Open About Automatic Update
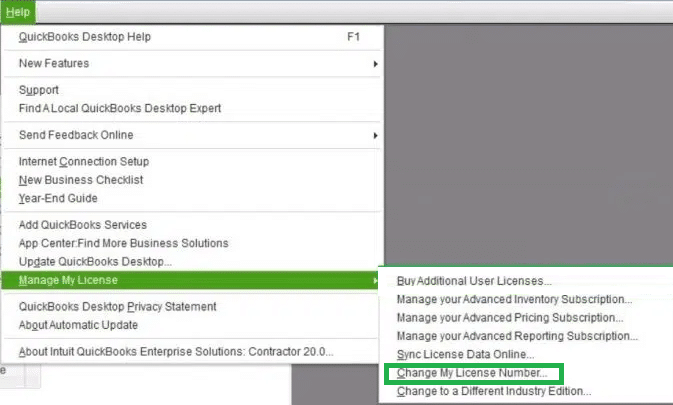 coord(78,325)
